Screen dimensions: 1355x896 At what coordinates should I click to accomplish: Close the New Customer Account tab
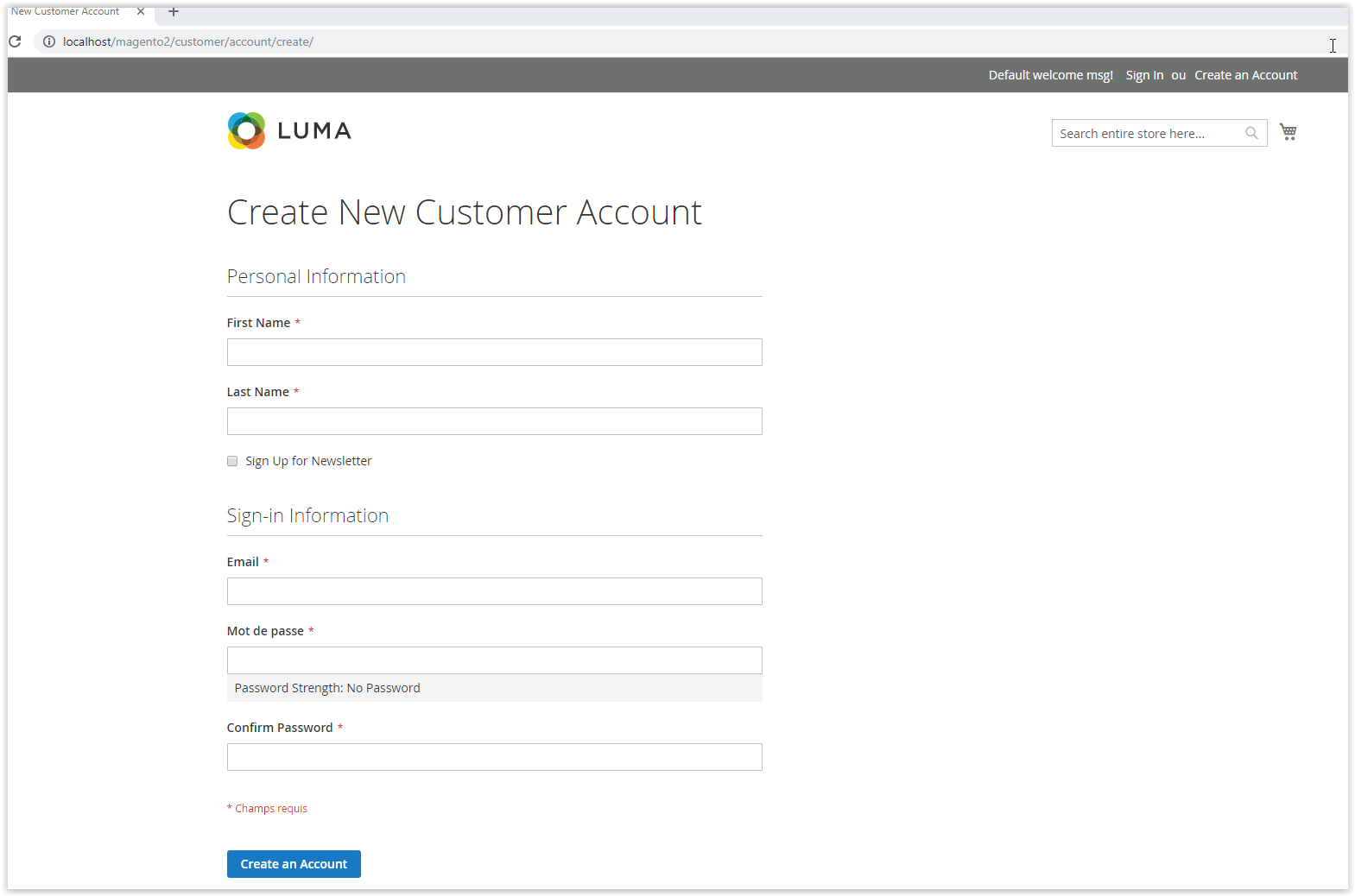[x=141, y=12]
